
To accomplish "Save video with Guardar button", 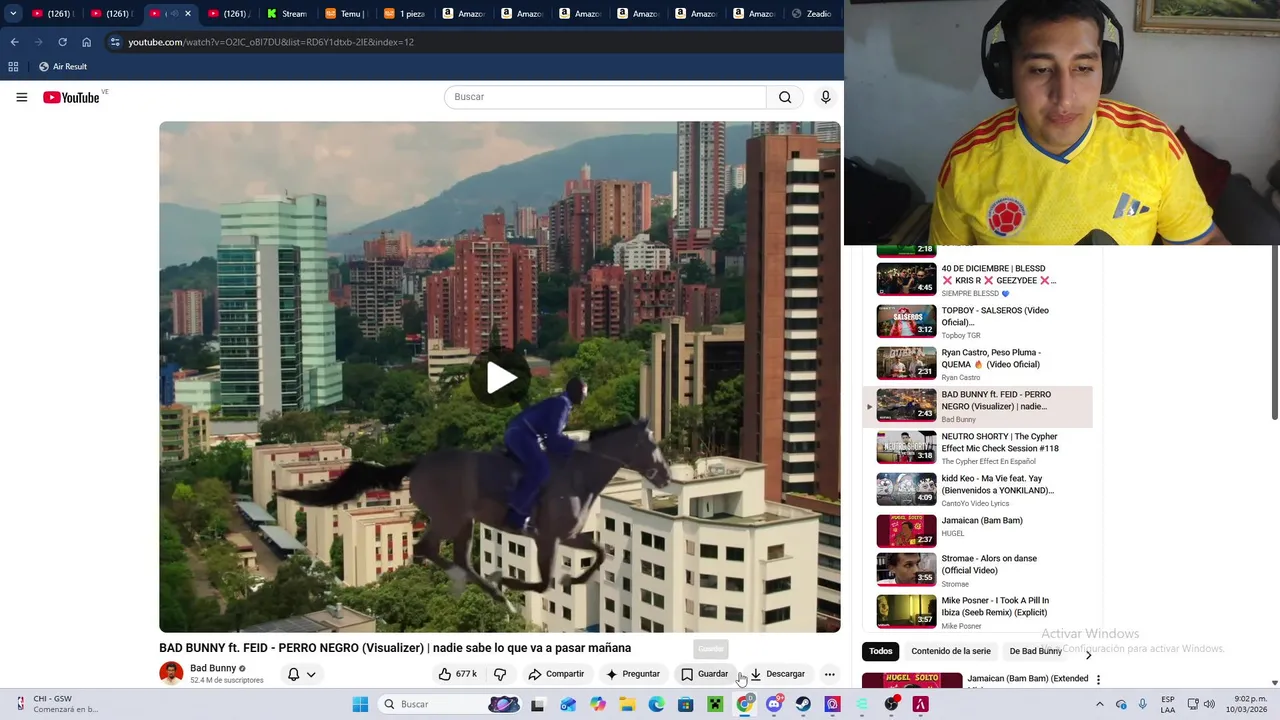I will coord(705,674).
